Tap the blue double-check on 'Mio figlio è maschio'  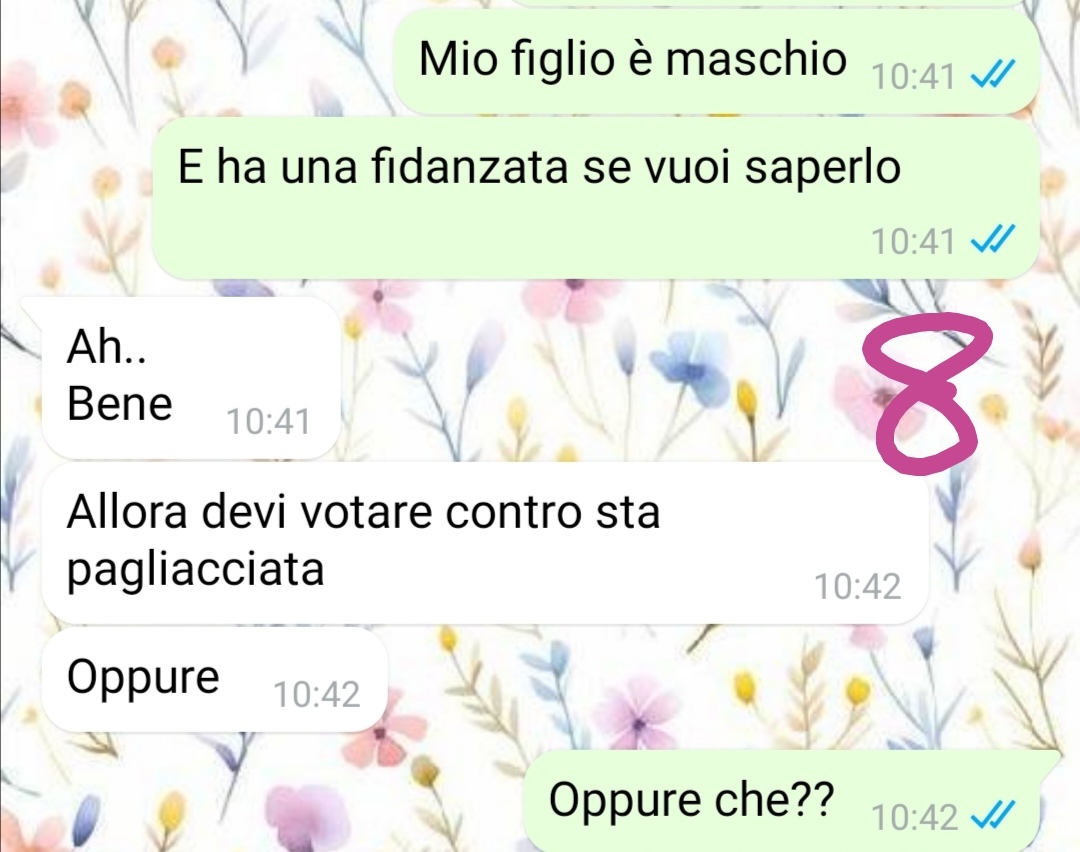993,74
